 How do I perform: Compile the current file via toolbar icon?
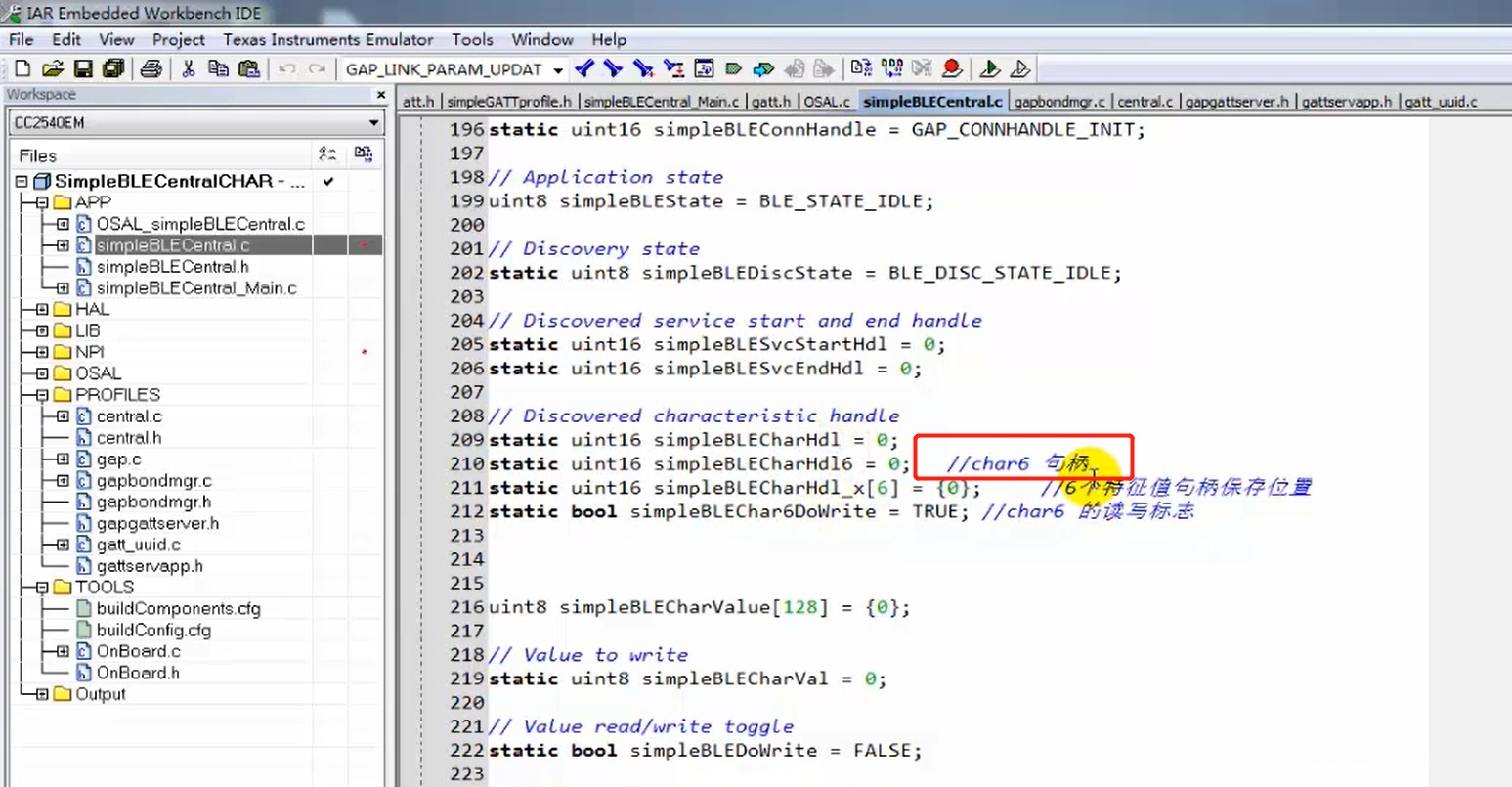point(861,68)
